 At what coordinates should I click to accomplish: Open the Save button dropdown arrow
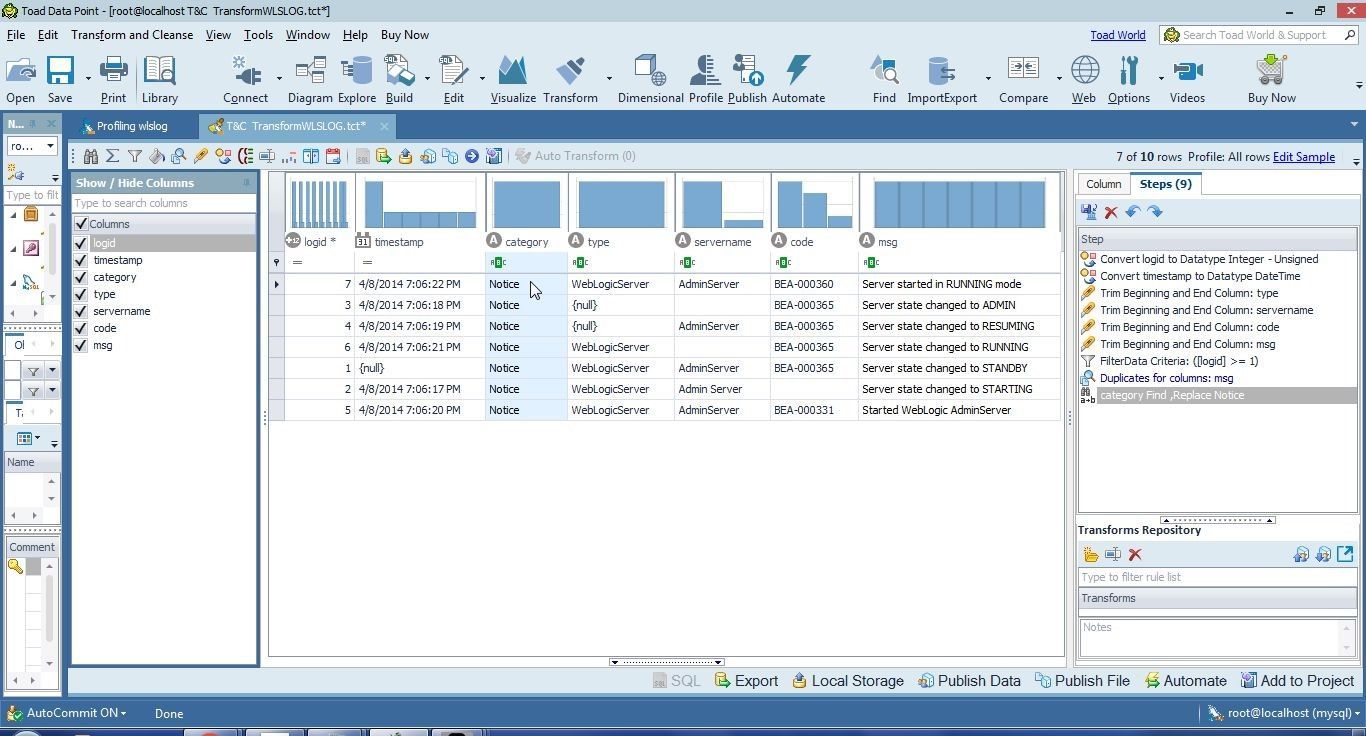(x=88, y=78)
